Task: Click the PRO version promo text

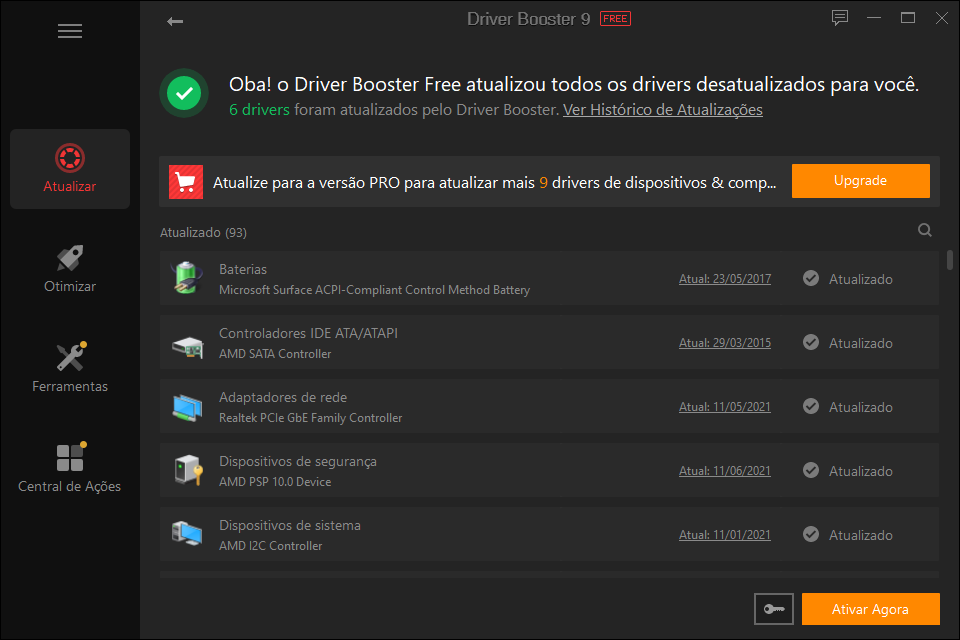Action: [494, 183]
